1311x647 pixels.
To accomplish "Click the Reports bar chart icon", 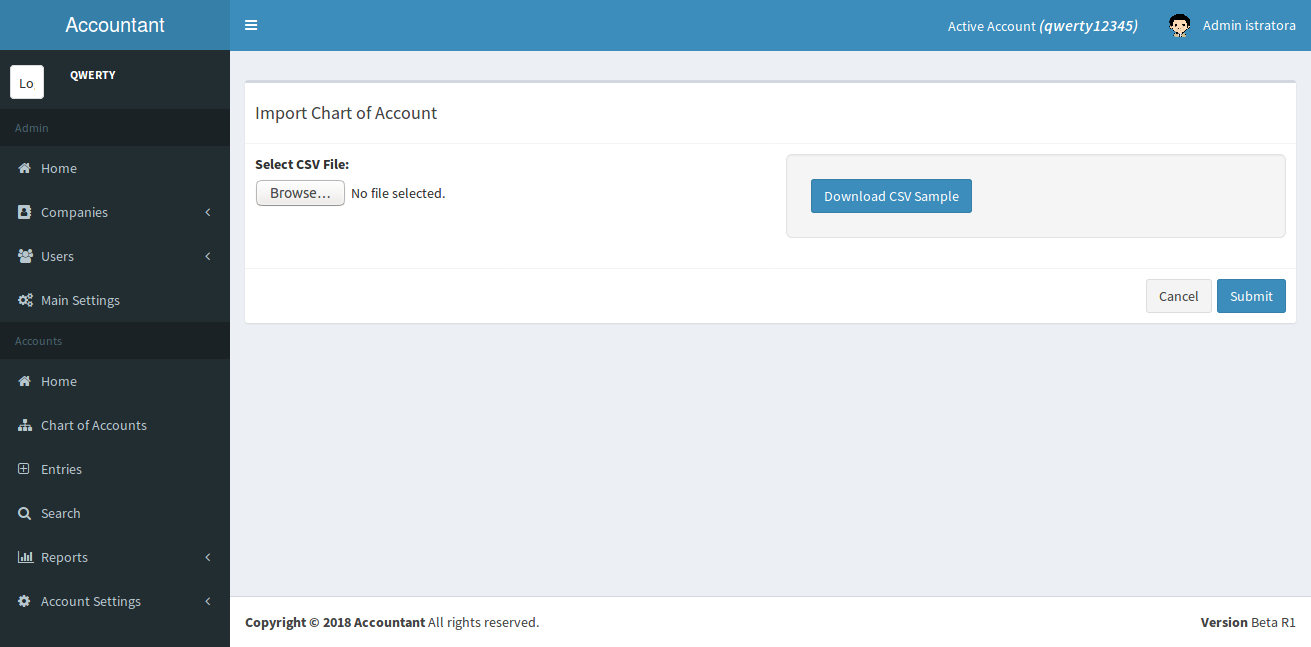I will pyautogui.click(x=25, y=557).
